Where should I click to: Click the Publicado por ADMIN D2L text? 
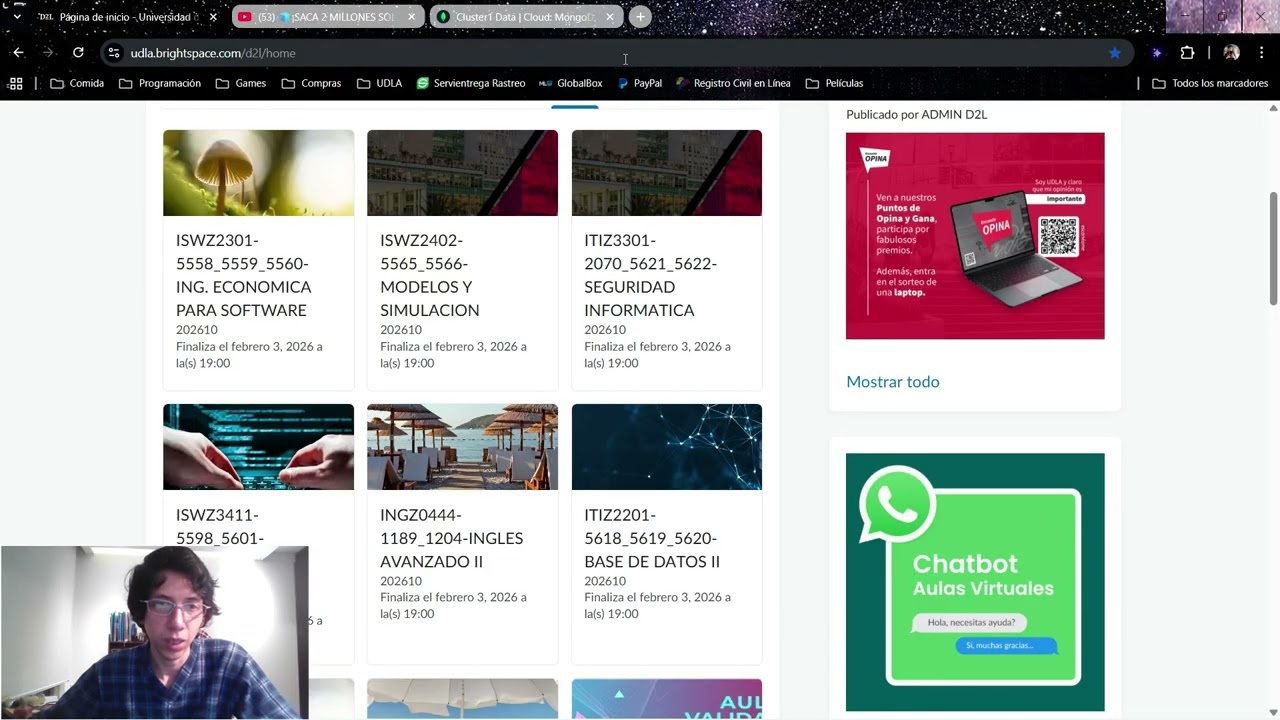coord(916,114)
